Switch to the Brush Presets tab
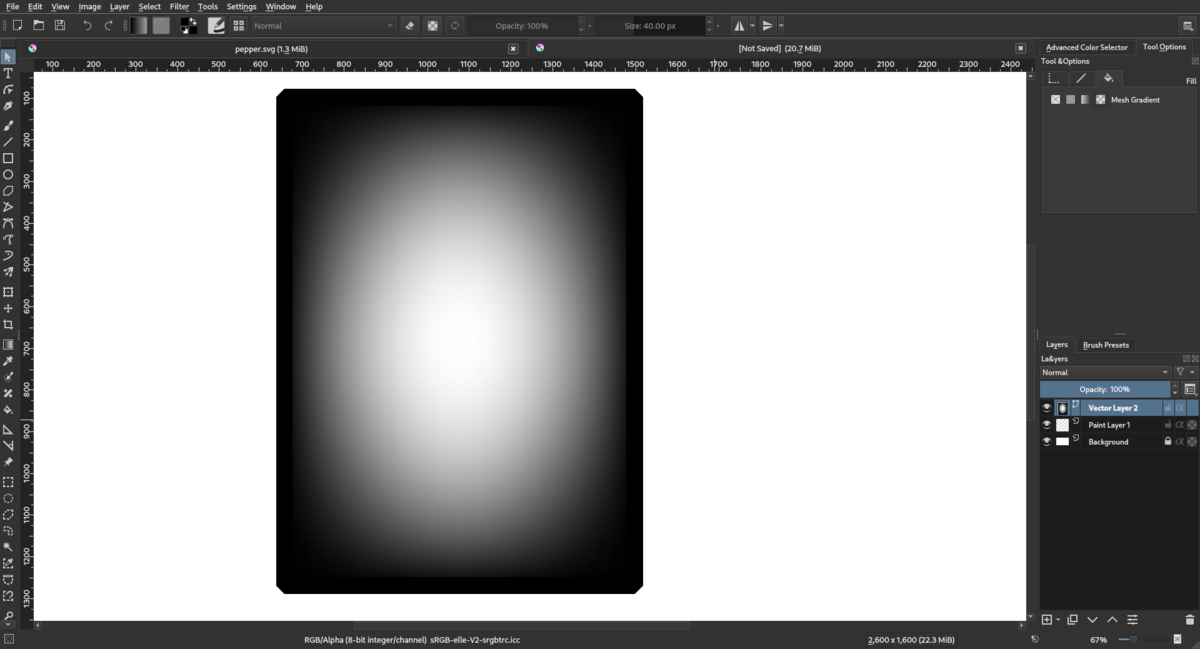This screenshot has height=649, width=1200. [1105, 345]
